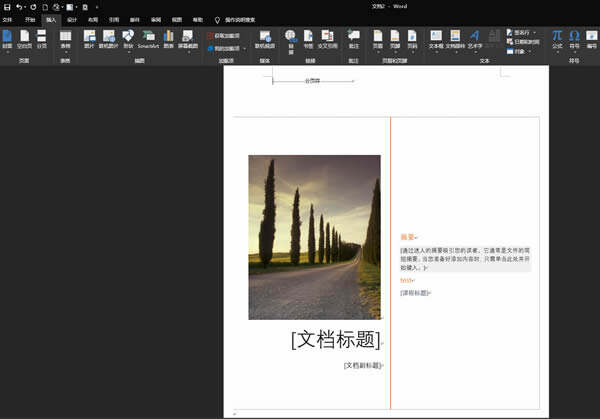Screen dimensions: 600x419
Task: Insert a chart using 图表
Action: pyautogui.click(x=168, y=39)
